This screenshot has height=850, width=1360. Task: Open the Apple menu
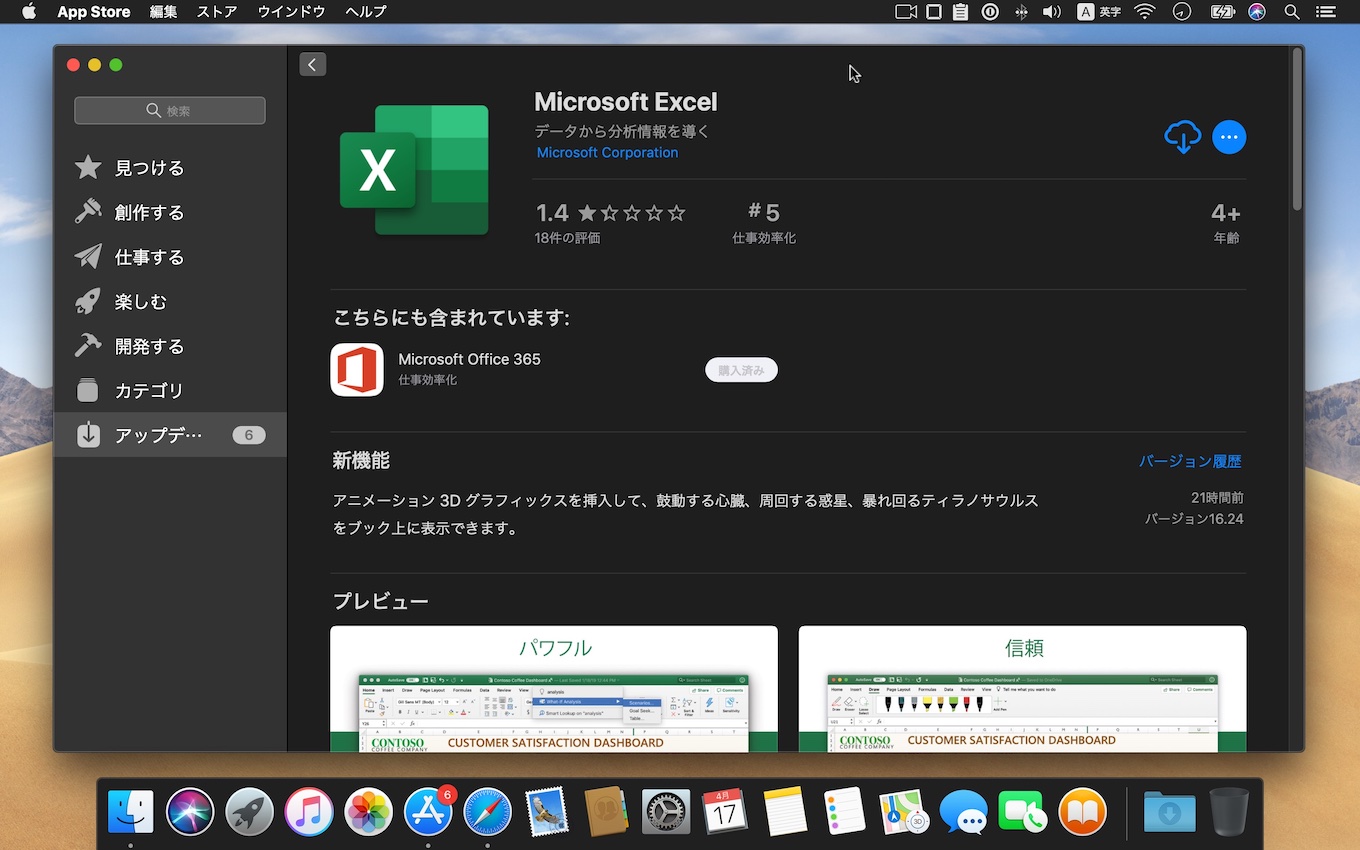(x=29, y=12)
